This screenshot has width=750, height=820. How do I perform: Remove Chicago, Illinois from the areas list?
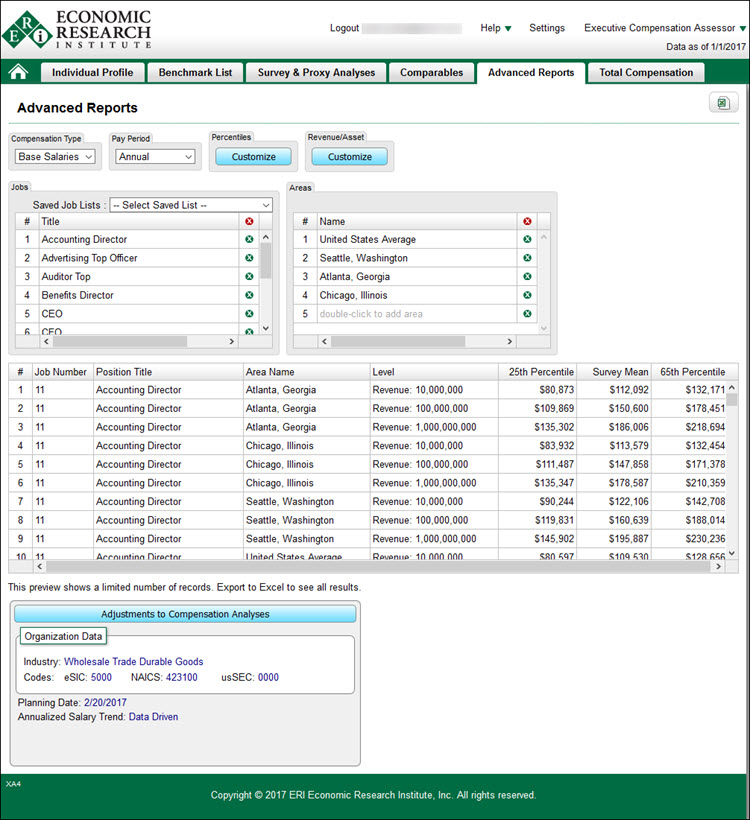[x=527, y=295]
